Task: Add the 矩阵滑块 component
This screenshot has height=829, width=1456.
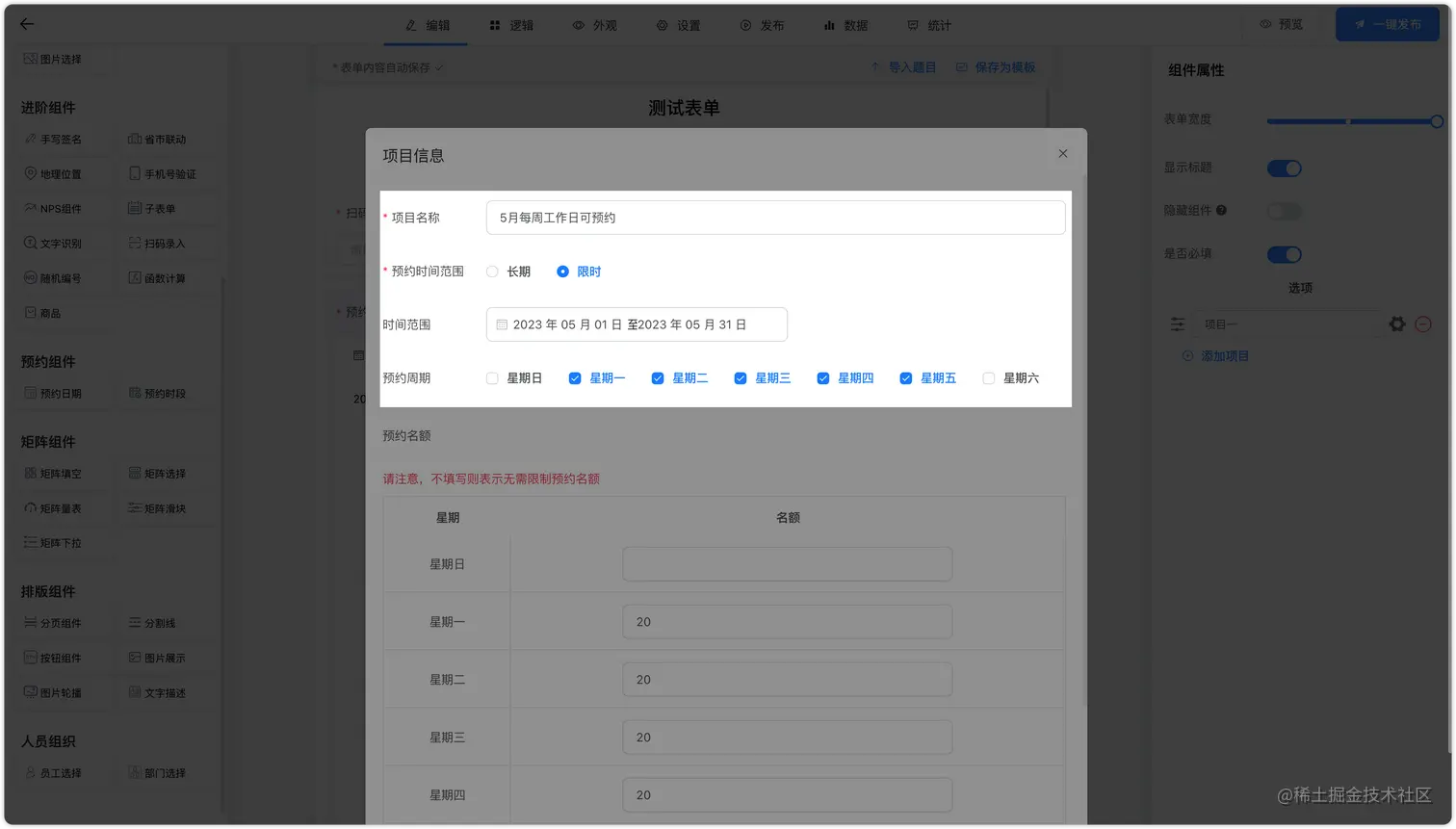Action: tap(157, 508)
